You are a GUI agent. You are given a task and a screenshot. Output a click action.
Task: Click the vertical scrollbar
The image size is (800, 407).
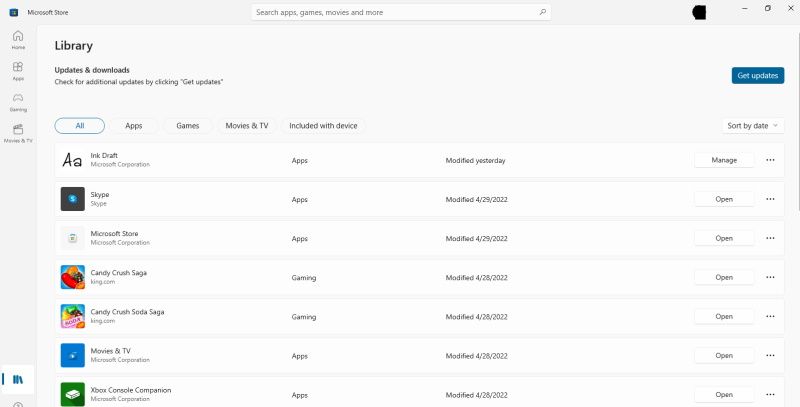pos(798,120)
